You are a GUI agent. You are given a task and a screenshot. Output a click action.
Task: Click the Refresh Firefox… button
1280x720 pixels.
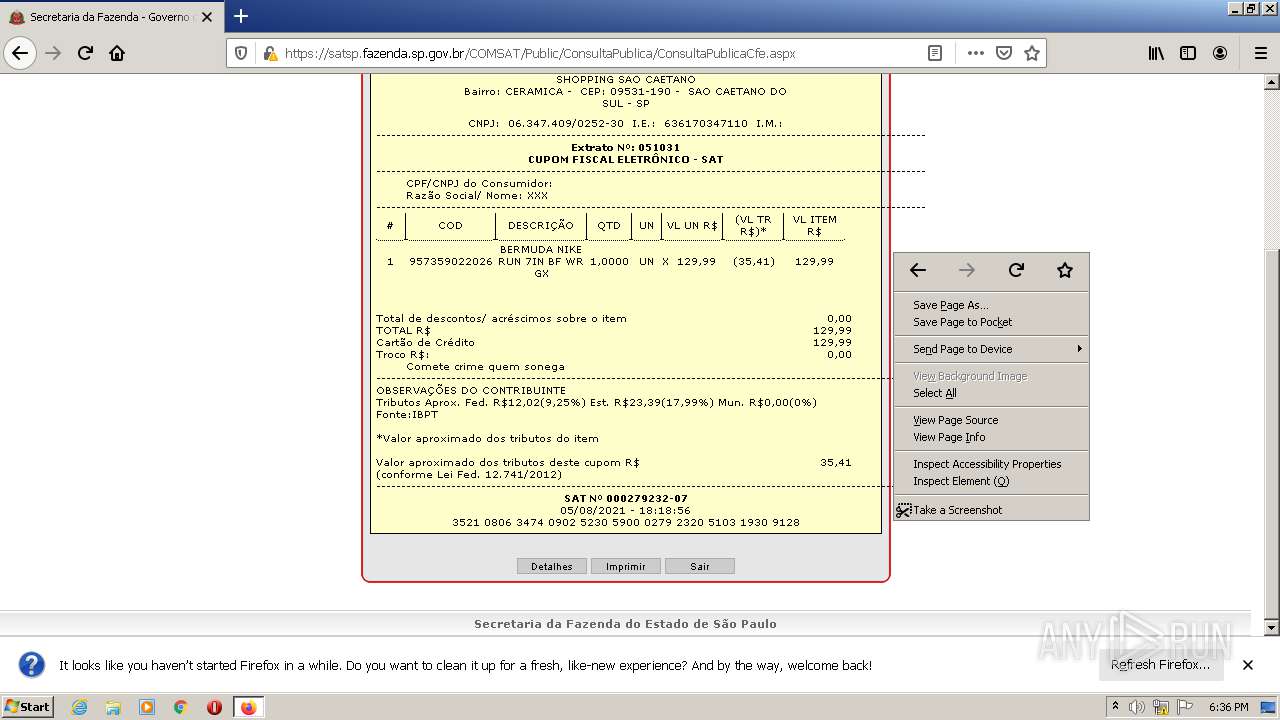[1160, 665]
